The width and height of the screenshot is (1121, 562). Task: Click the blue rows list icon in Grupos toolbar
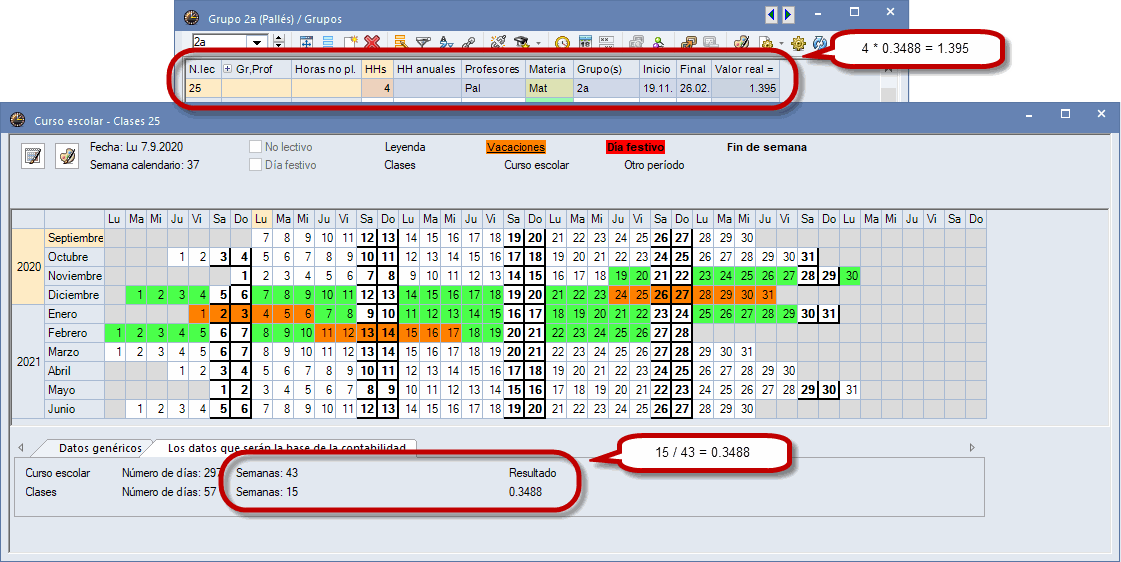328,42
